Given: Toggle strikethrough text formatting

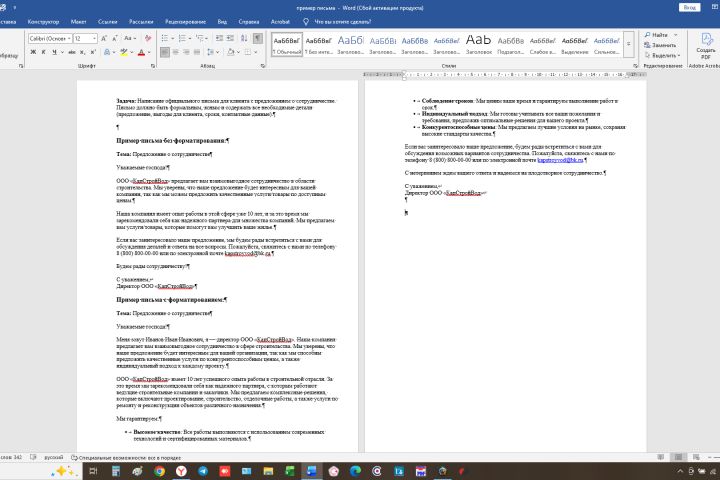Looking at the screenshot, I should pos(72,52).
